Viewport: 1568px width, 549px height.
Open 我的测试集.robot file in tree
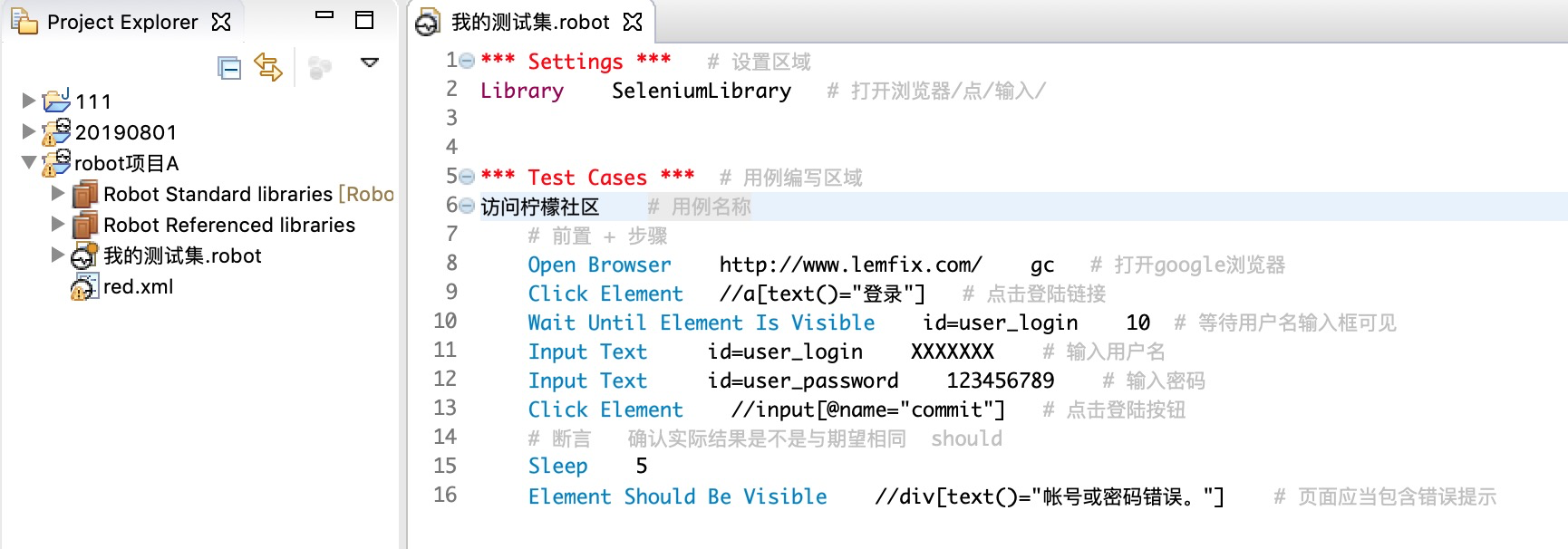[181, 255]
